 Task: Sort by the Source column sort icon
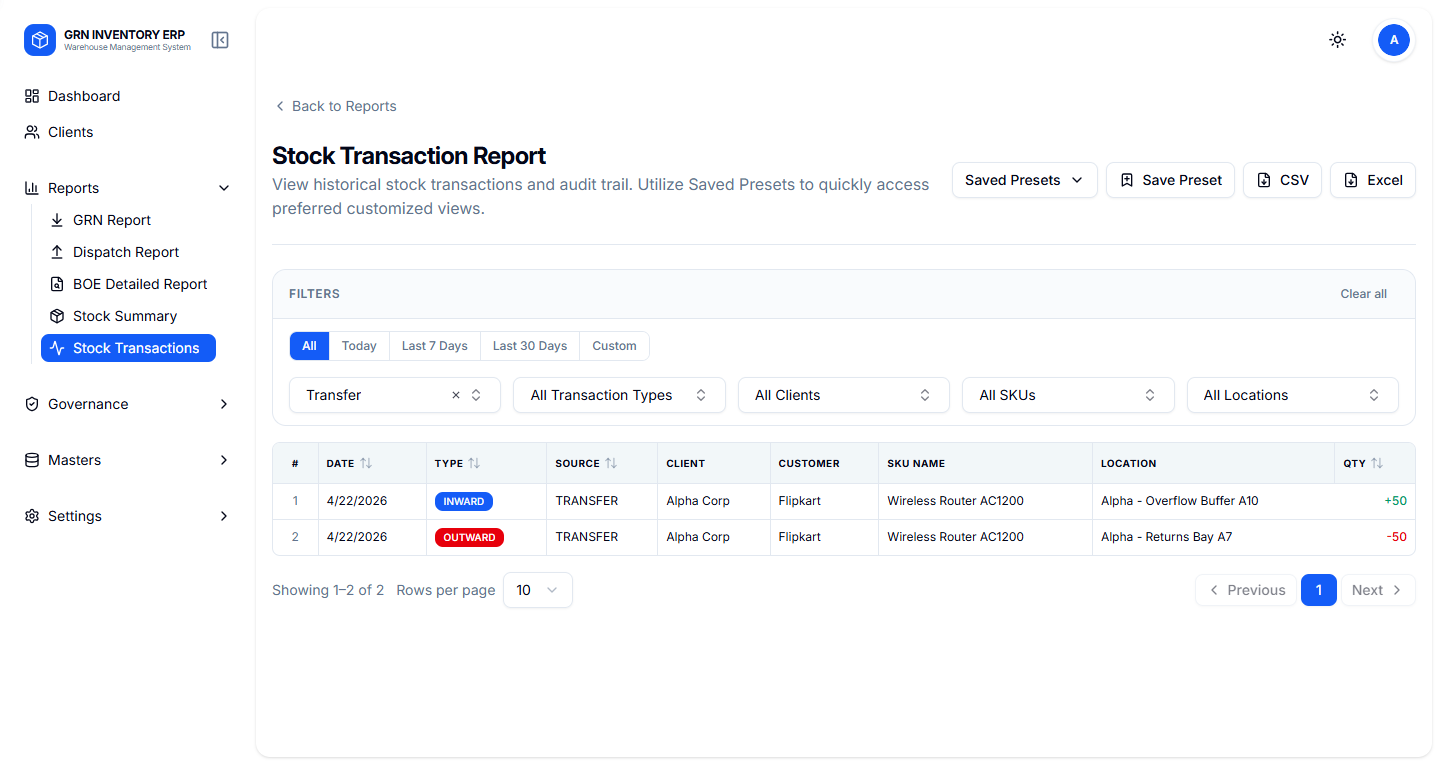coord(611,463)
